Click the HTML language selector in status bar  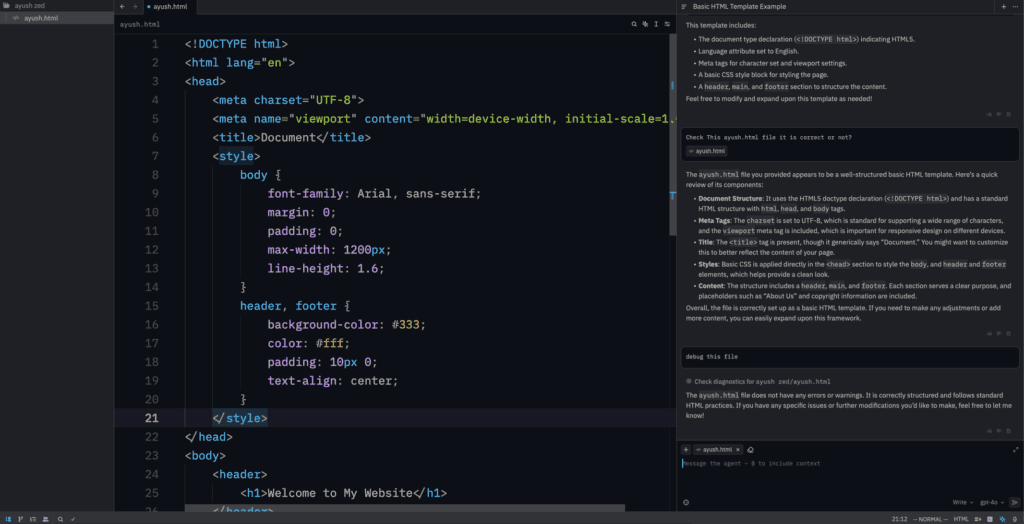(x=961, y=519)
